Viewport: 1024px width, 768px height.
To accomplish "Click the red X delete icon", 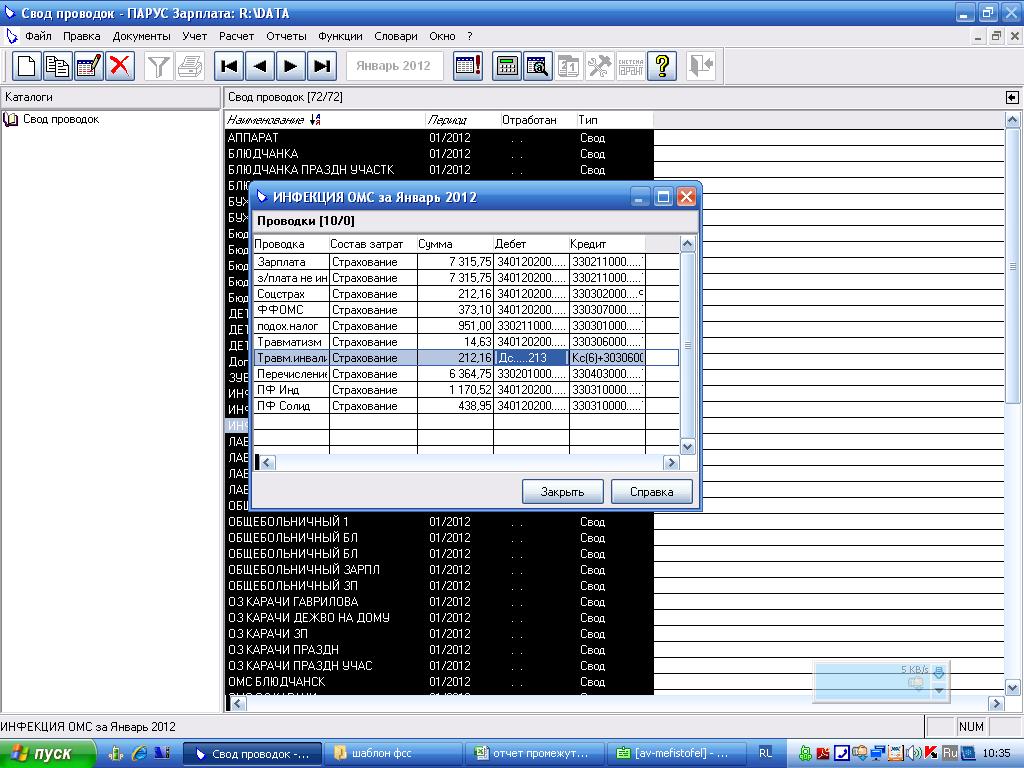I will tap(120, 67).
